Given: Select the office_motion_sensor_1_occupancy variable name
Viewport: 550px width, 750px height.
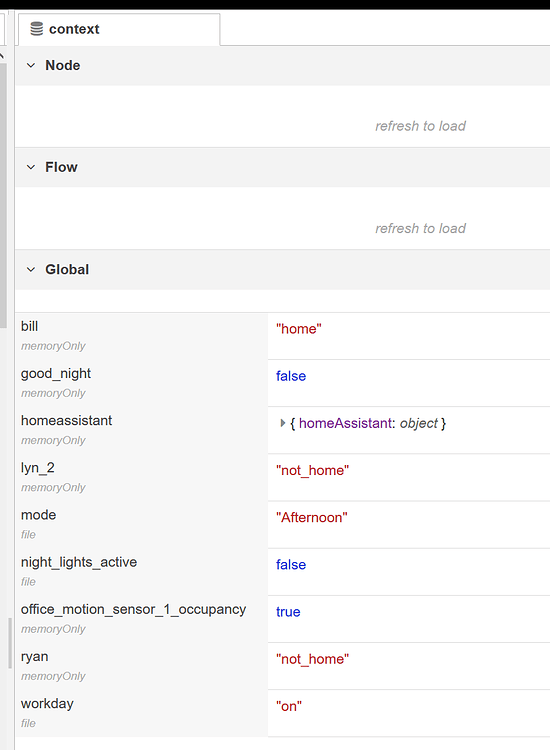Looking at the screenshot, I should pos(133,609).
